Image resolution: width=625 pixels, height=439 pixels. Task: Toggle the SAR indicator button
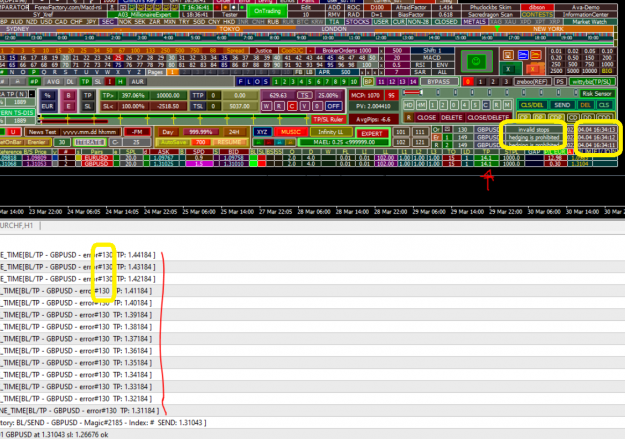point(420,72)
